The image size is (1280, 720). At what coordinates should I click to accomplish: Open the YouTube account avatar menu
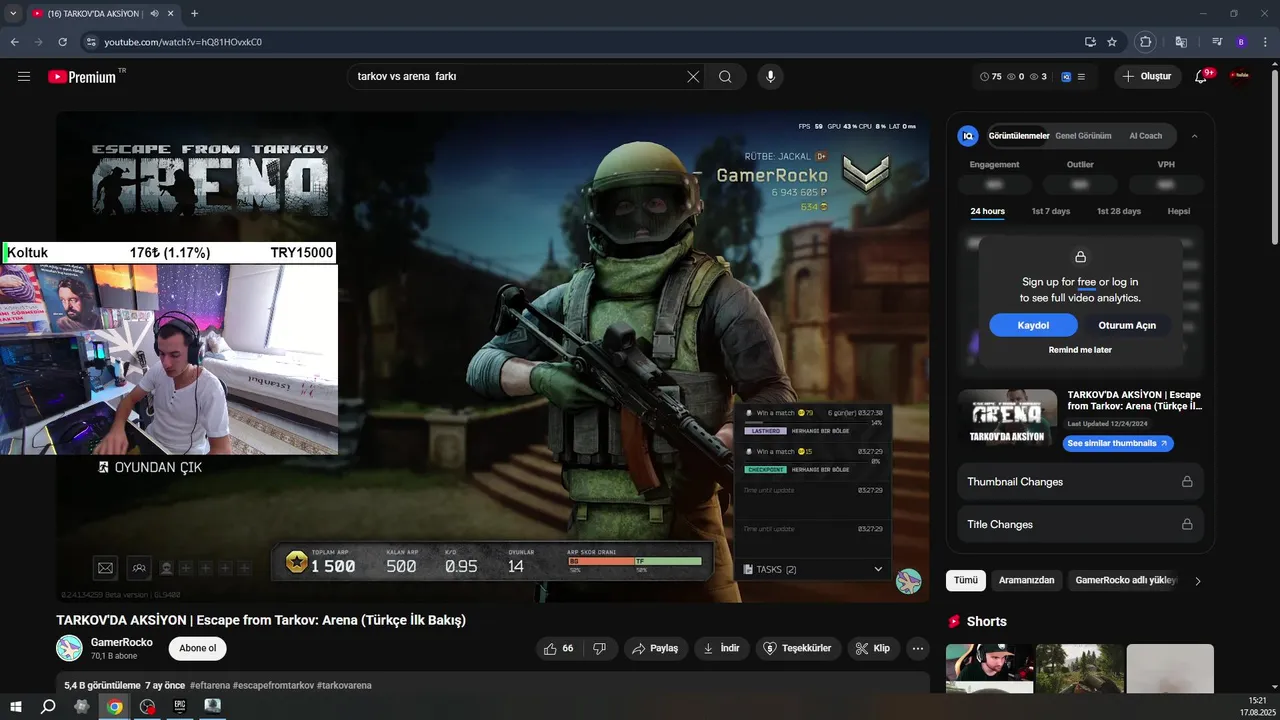tap(1240, 76)
